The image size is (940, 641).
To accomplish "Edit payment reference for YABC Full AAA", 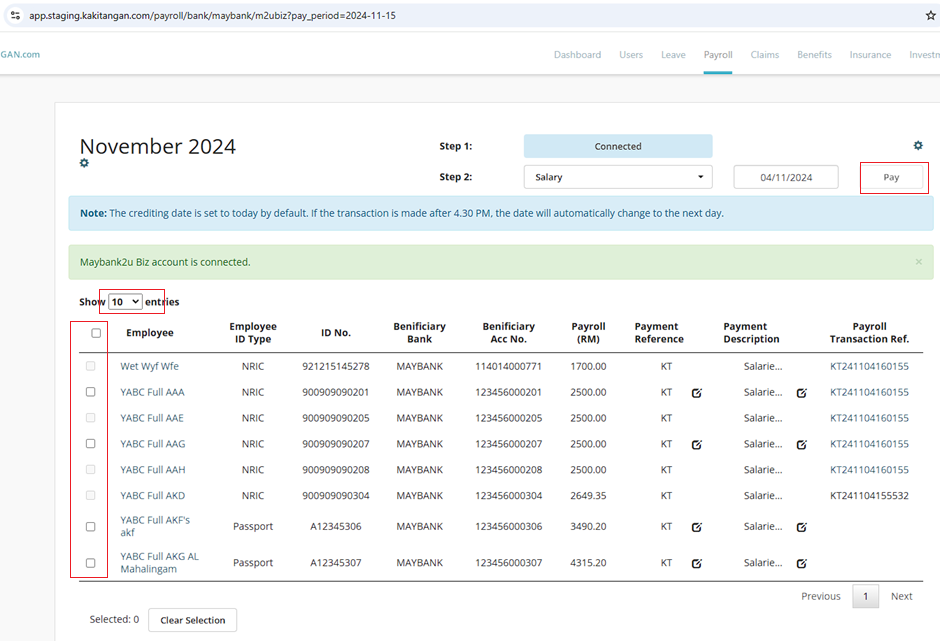I will [696, 393].
